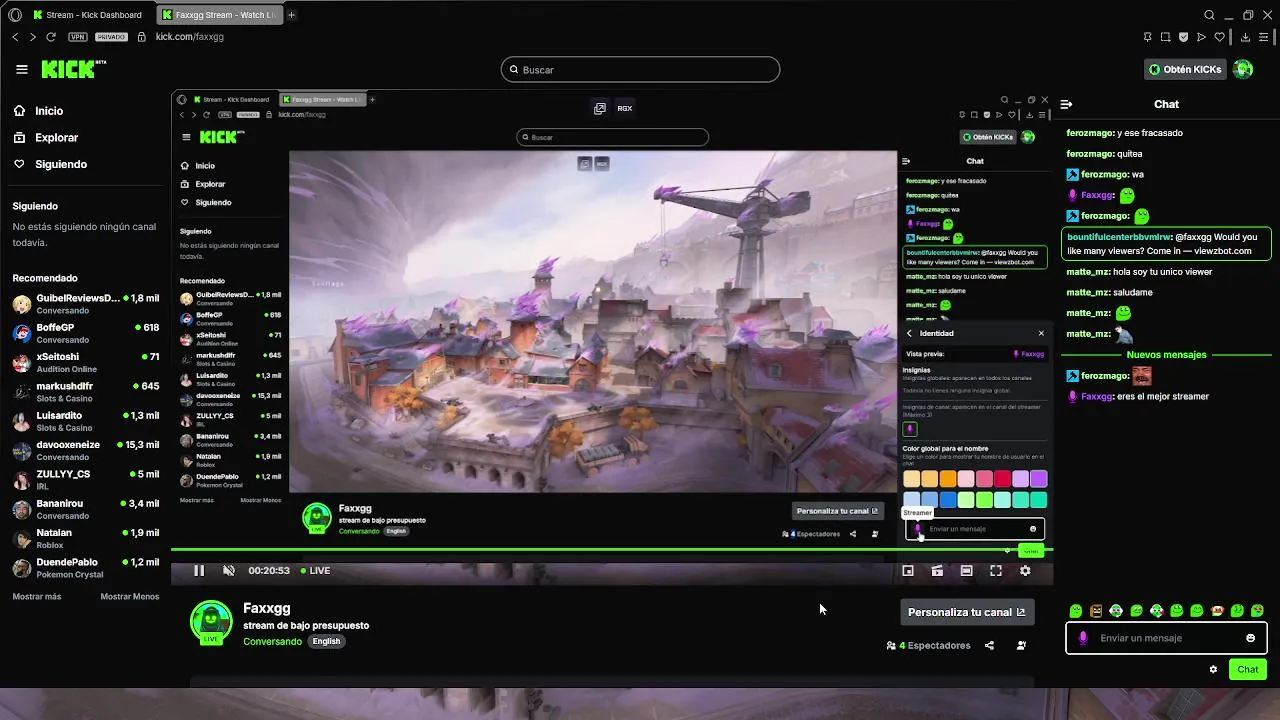Open the browser easy setup menu icon
This screenshot has height=720, width=1280.
pyautogui.click(x=1264, y=37)
